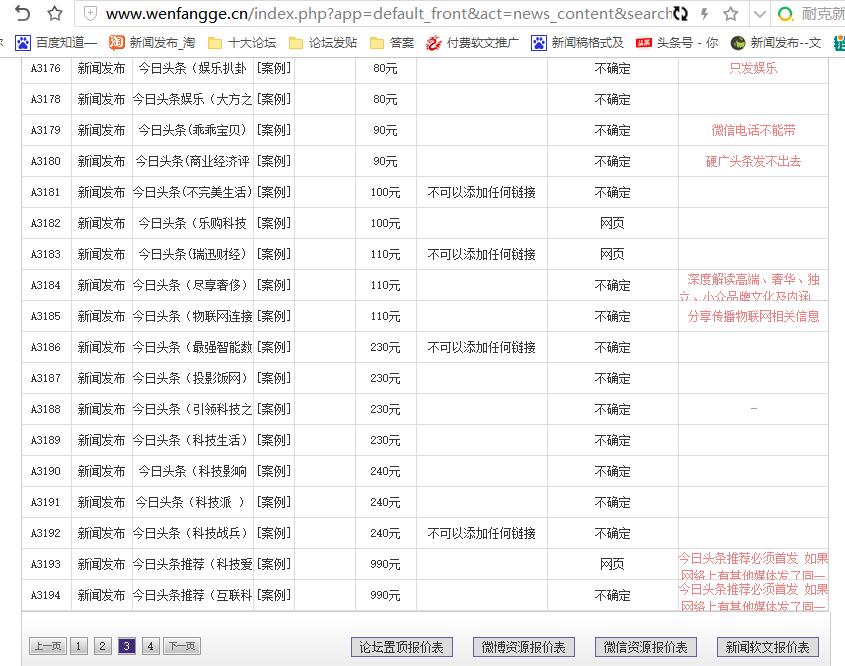
Task: Click the browser undo/back arrow icon
Action: coord(22,13)
